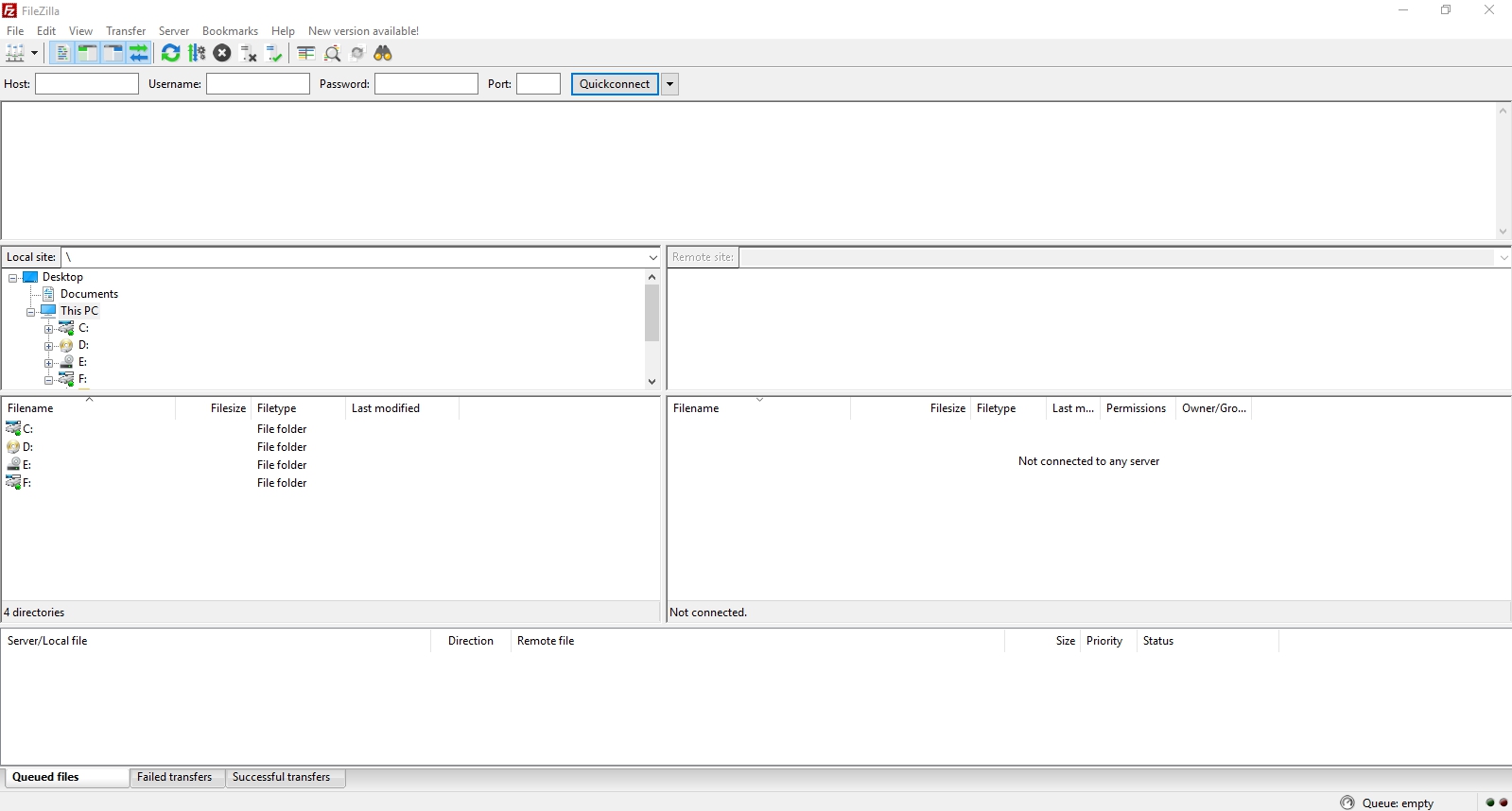The image size is (1512, 811).
Task: Switch to the Failed transfers tab
Action: click(178, 777)
